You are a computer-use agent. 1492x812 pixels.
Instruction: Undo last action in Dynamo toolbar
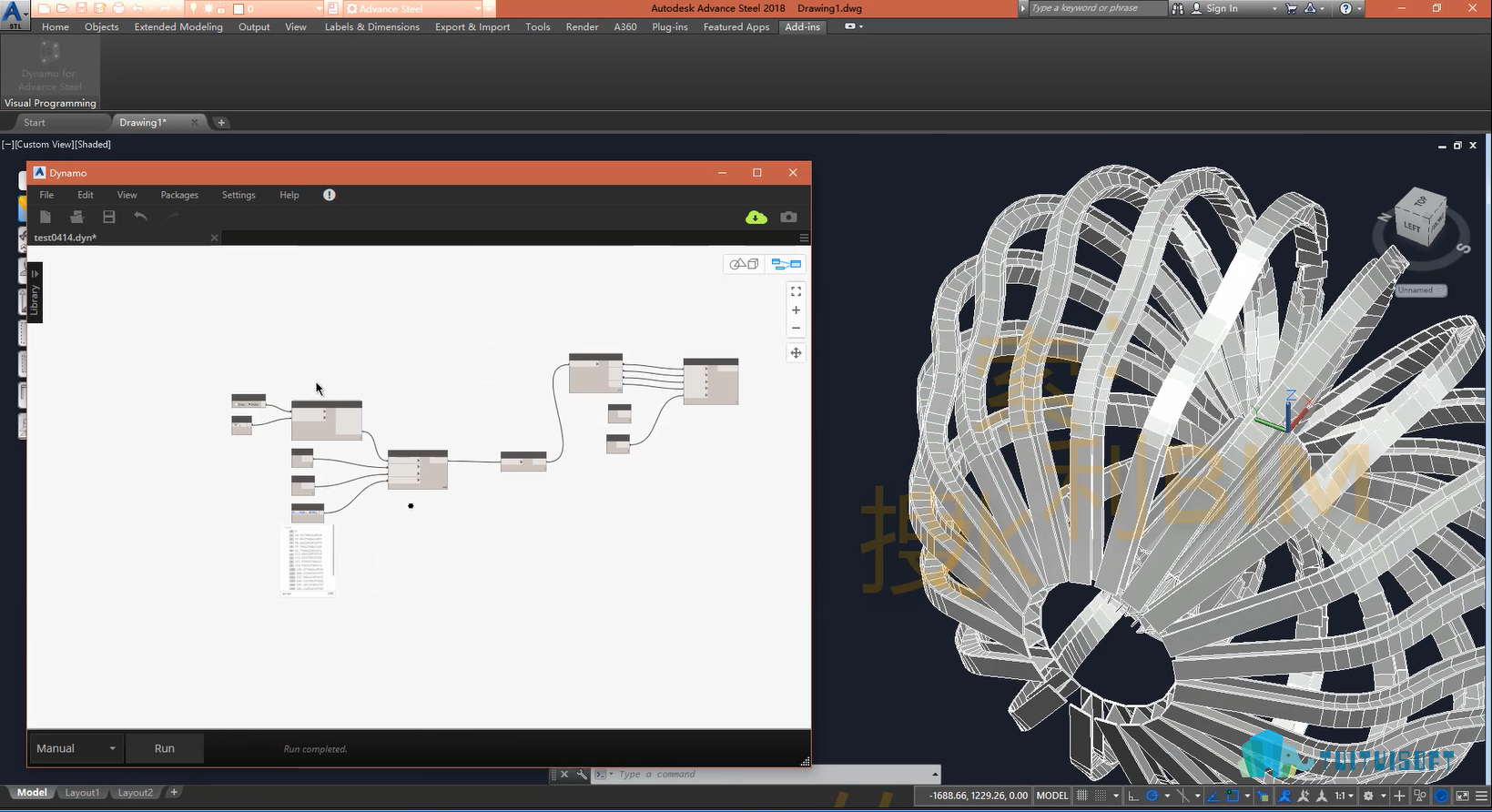pos(140,217)
